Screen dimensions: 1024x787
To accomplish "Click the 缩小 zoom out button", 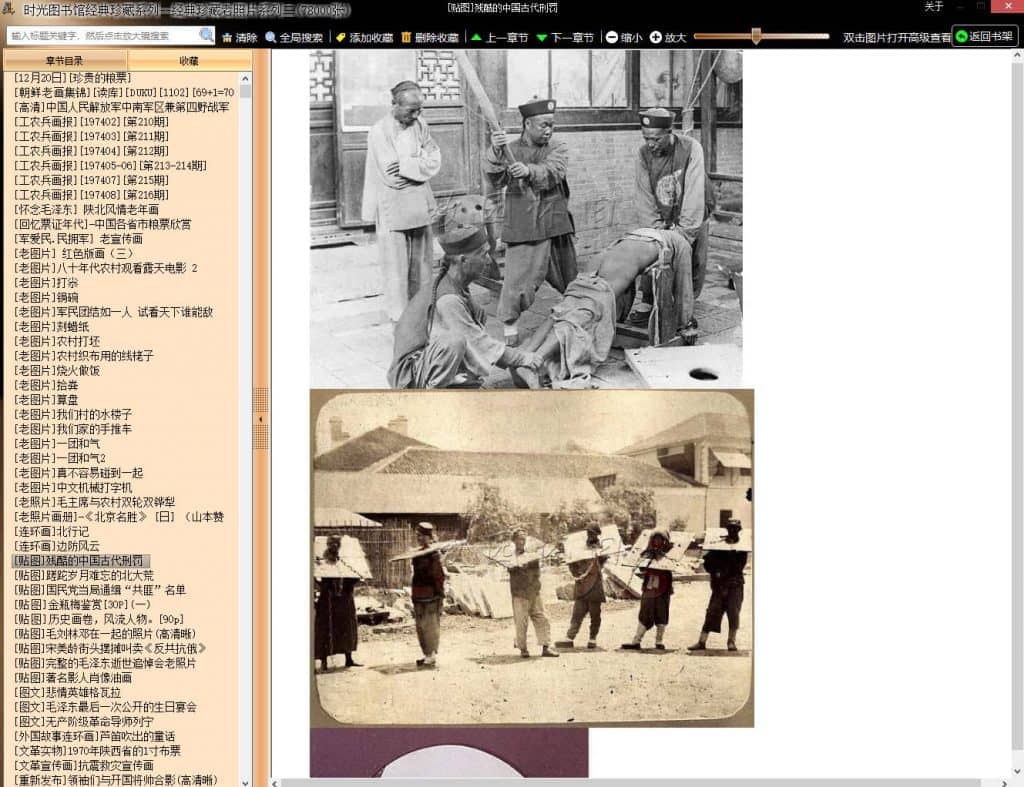I will click(624, 37).
